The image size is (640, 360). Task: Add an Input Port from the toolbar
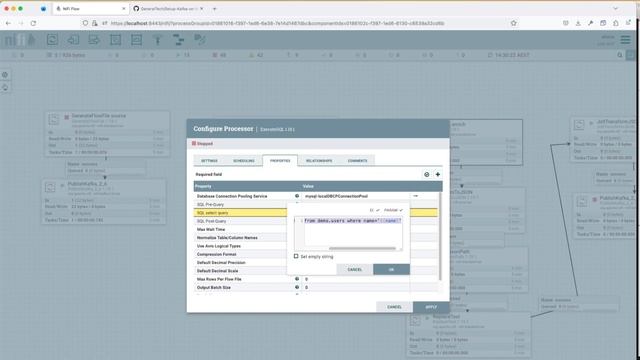tap(73, 40)
